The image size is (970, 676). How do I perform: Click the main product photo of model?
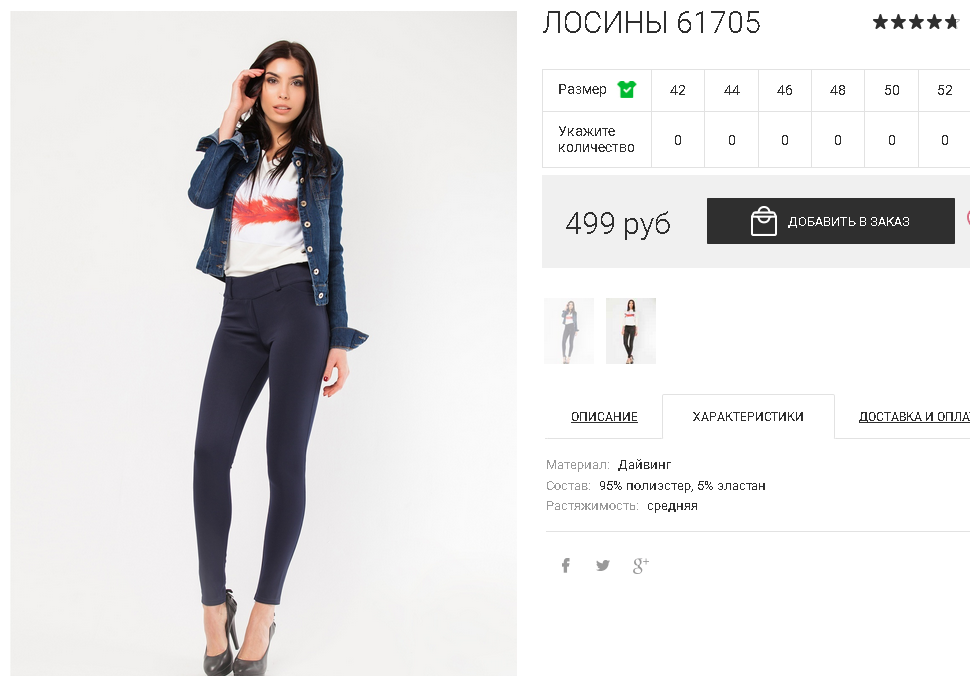(264, 343)
